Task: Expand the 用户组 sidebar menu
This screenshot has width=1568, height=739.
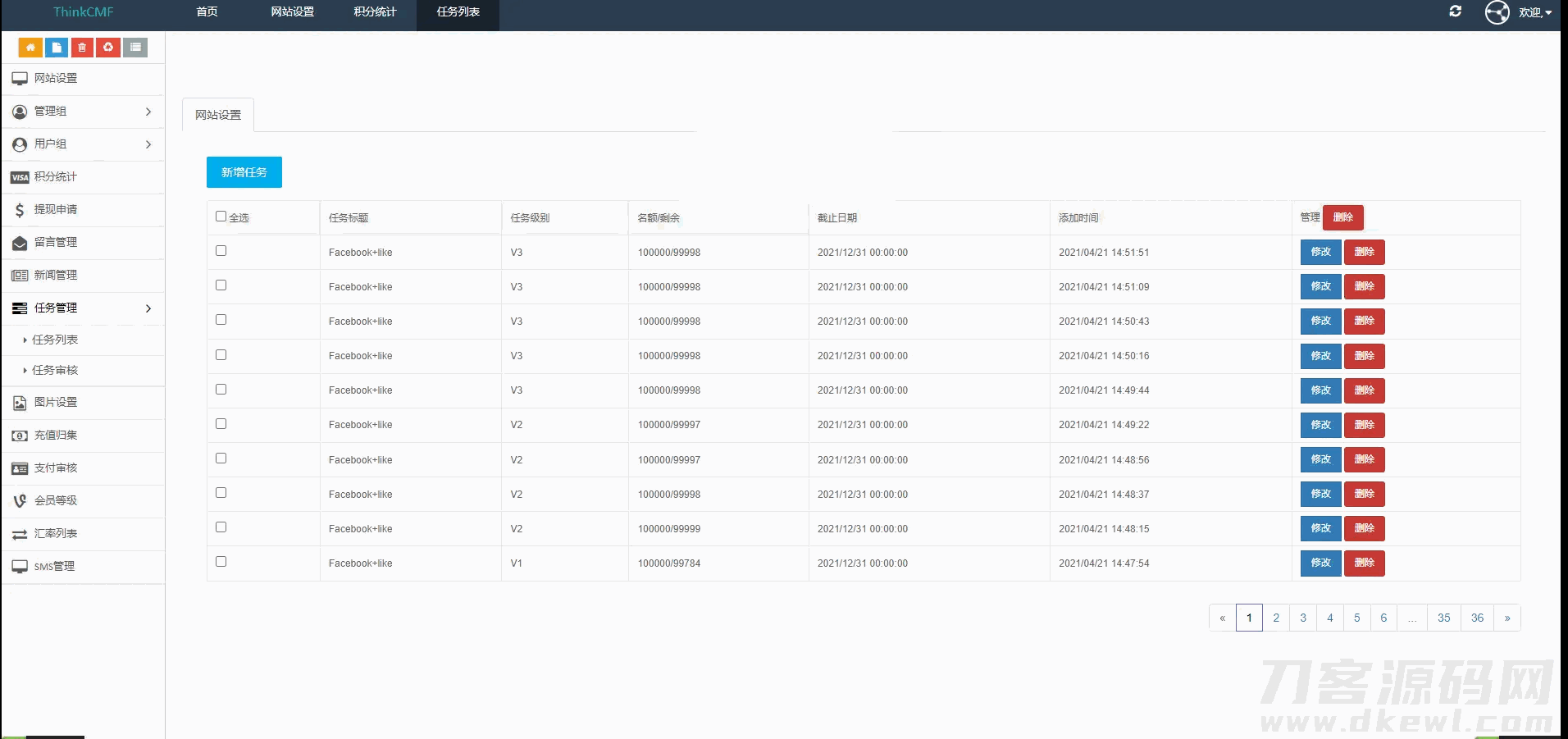Action: (x=82, y=144)
